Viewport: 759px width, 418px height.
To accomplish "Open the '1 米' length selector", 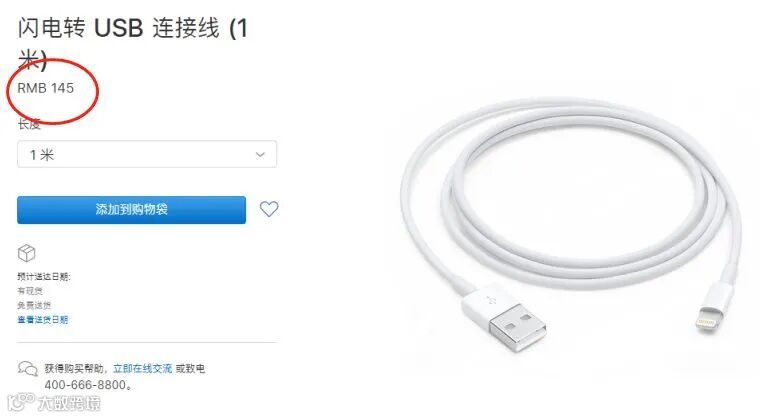I will click(x=147, y=154).
